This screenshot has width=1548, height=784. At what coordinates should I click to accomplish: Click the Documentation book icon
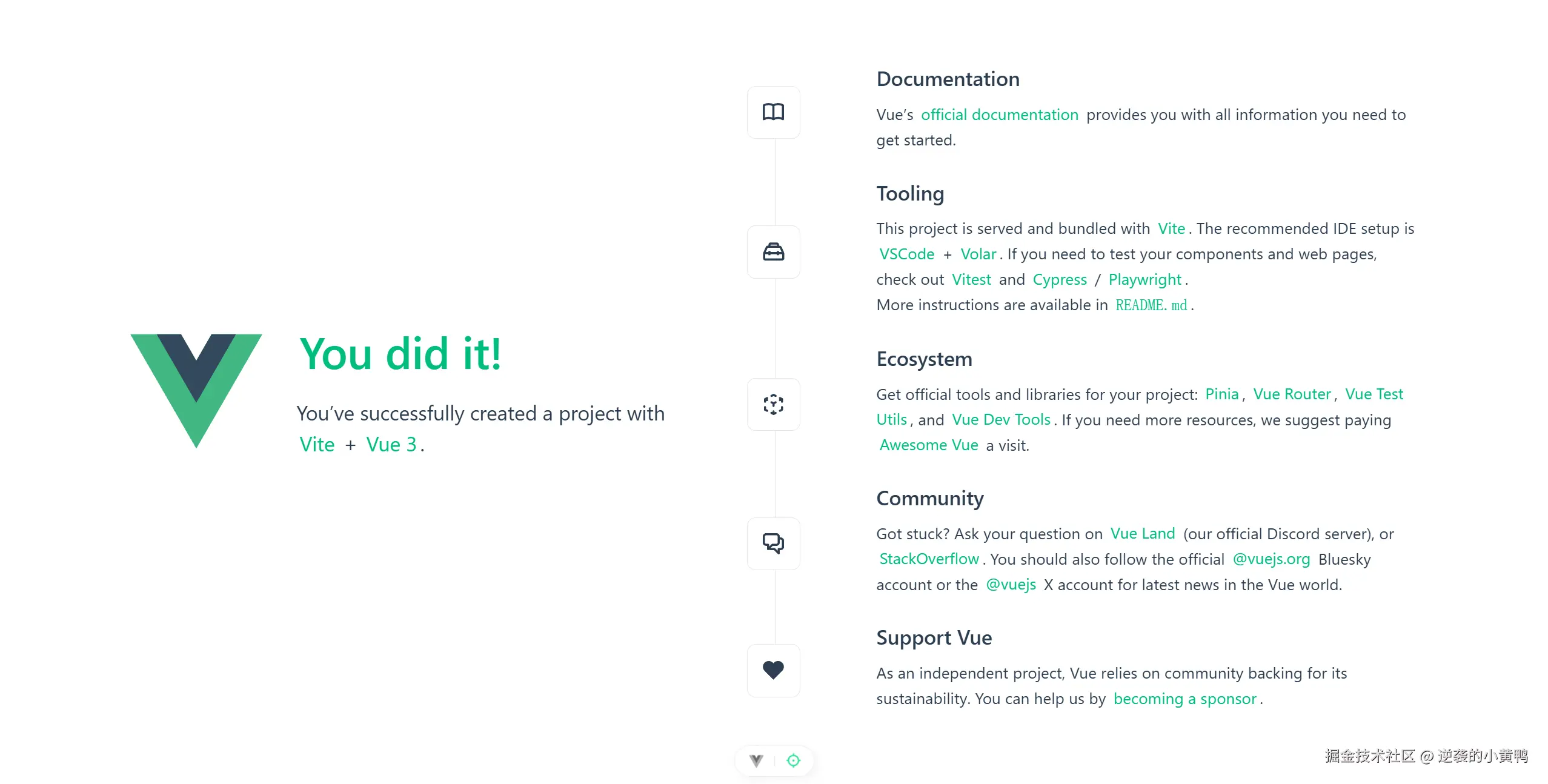pos(773,112)
